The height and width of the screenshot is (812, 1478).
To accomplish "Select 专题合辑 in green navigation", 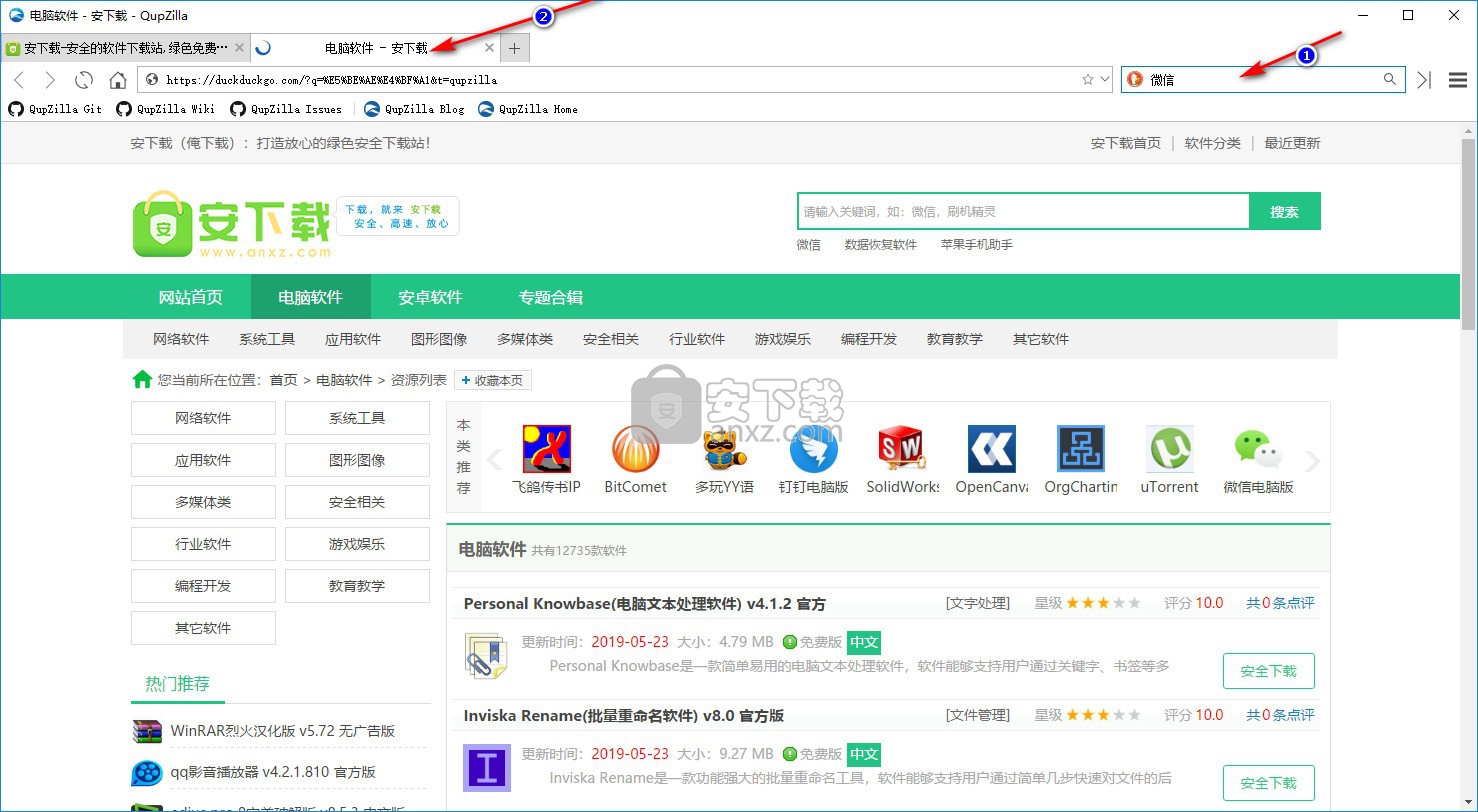I will pyautogui.click(x=550, y=297).
